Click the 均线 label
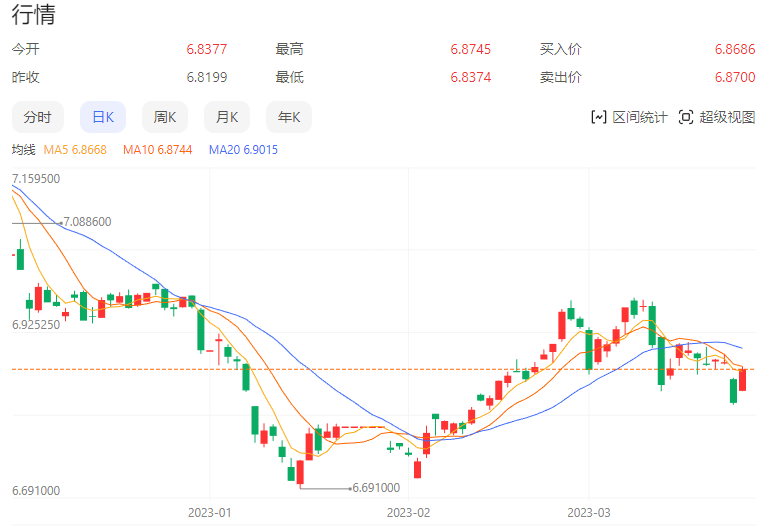This screenshot has height=527, width=772. [23, 150]
